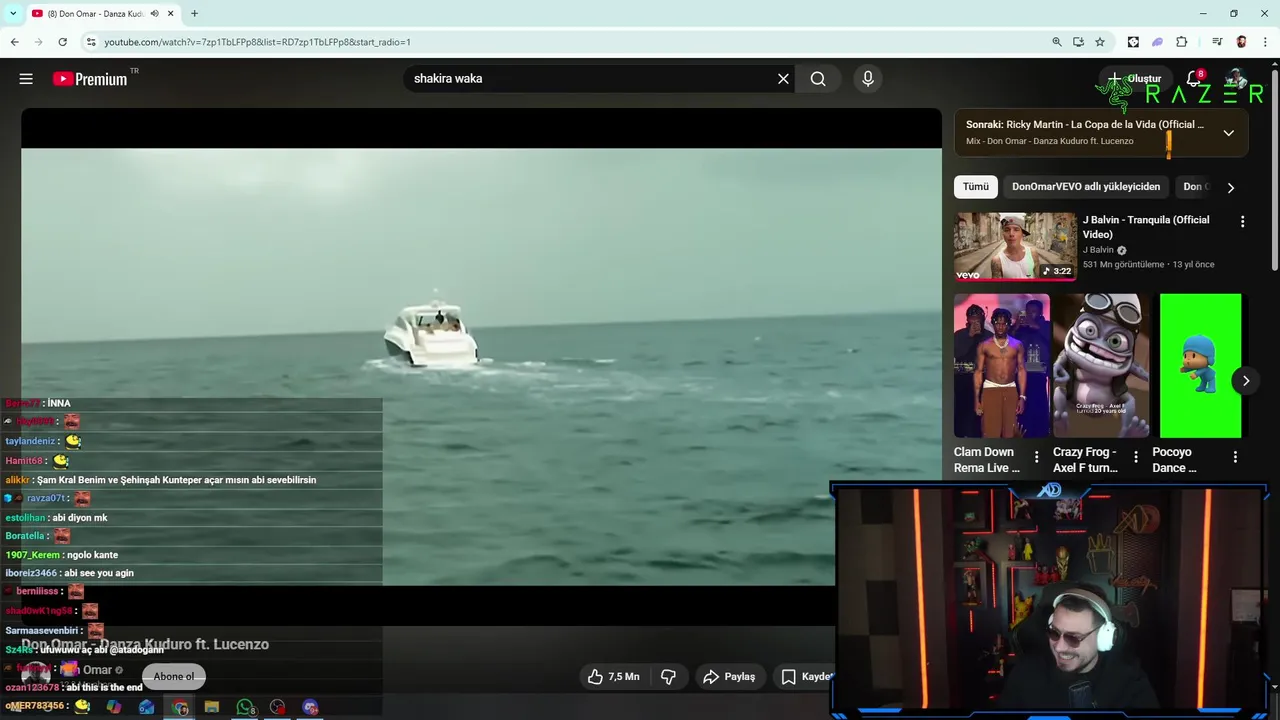Bookmark this page with the star icon
Viewport: 1280px width, 720px height.
(x=1100, y=42)
